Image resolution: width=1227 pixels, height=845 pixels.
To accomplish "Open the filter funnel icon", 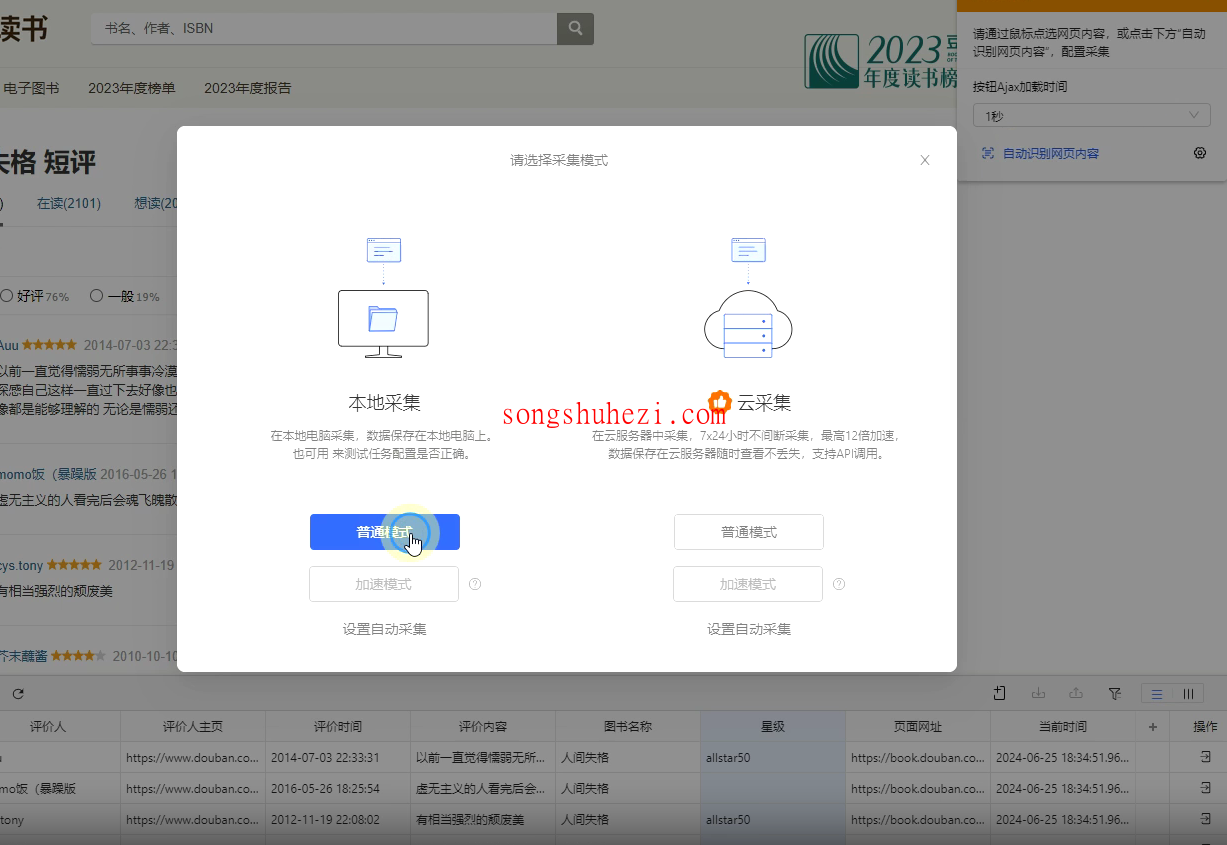I will point(1115,693).
